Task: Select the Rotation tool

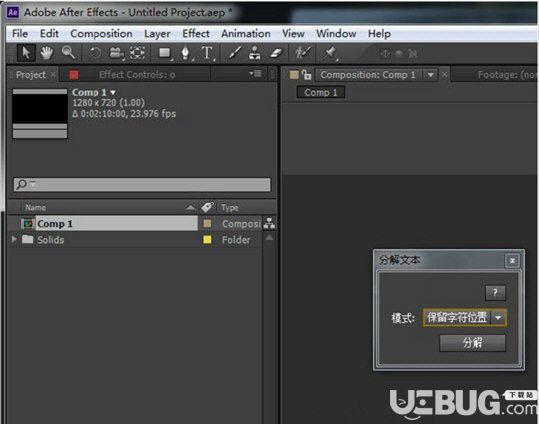Action: click(x=95, y=53)
